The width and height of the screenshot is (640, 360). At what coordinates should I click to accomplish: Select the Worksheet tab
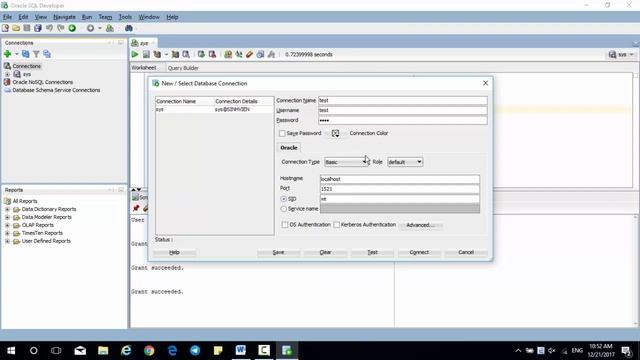[143, 68]
